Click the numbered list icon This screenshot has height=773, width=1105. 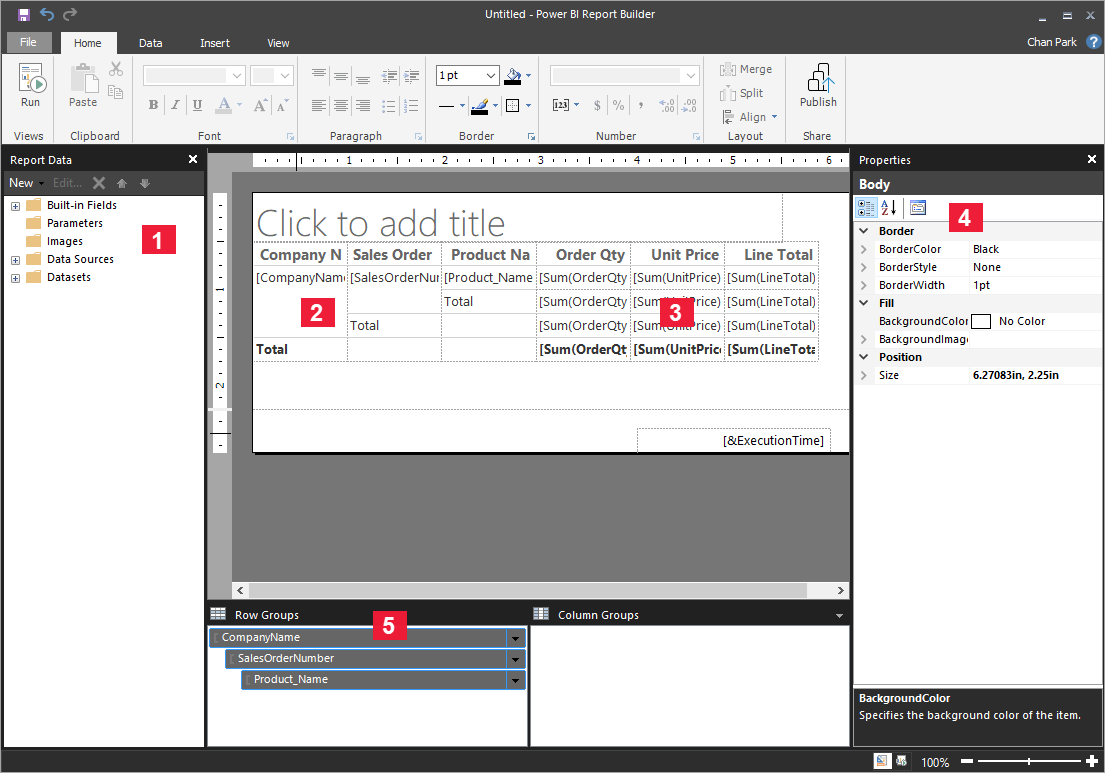click(x=411, y=106)
